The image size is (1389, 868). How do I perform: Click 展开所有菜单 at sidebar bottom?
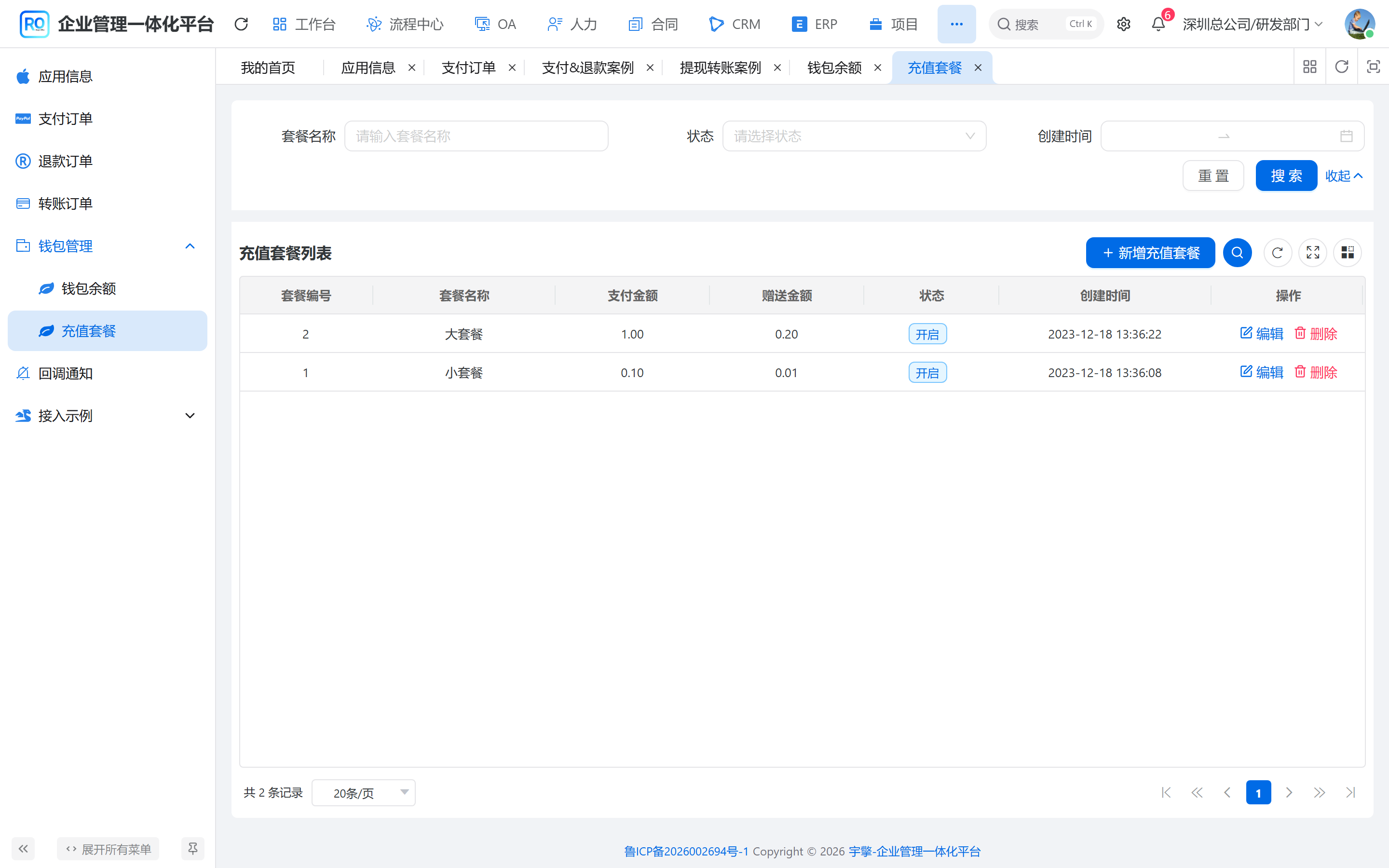click(108, 849)
